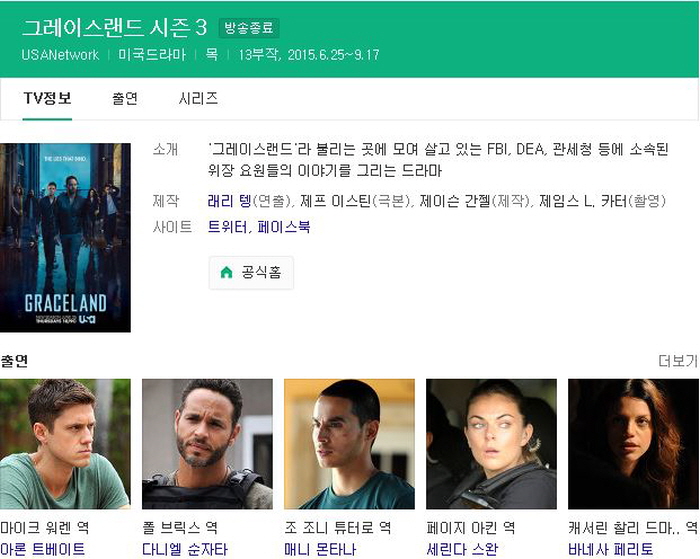Click actor name 다니엘 순자타
The width and height of the screenshot is (700, 559).
click(185, 549)
